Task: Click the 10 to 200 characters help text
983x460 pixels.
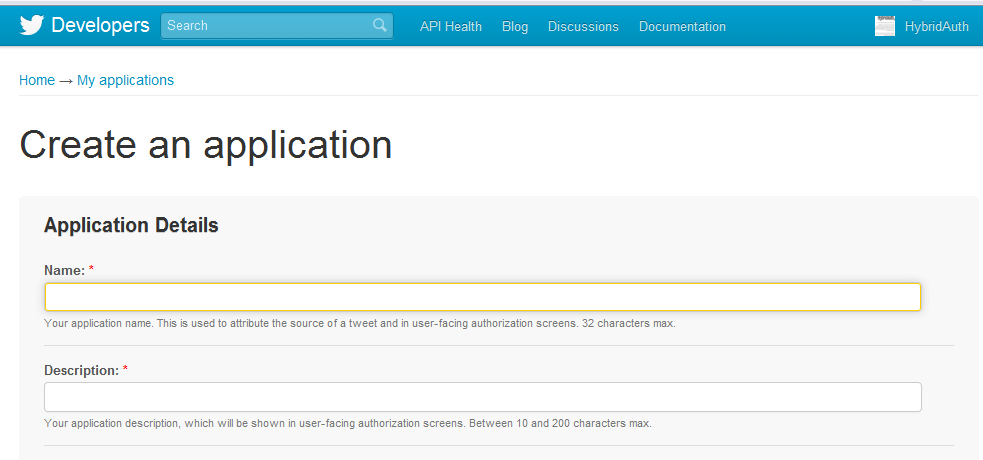Action: coord(347,423)
